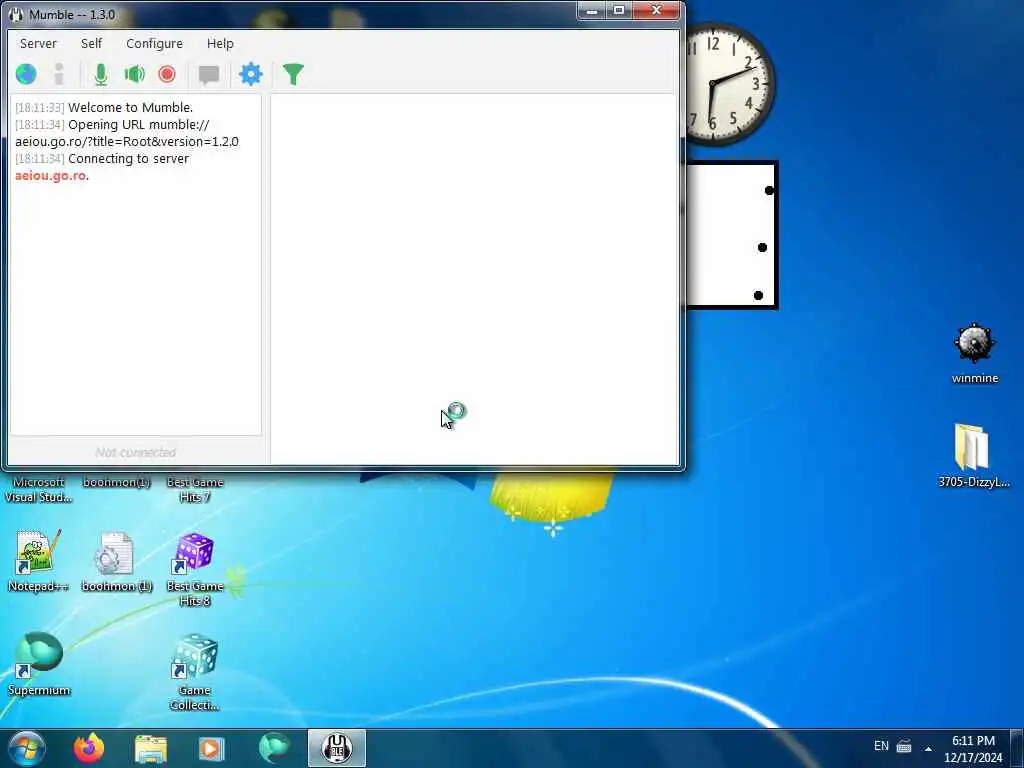
Task: Click the Show desktop strip
Action: pos(1017,749)
